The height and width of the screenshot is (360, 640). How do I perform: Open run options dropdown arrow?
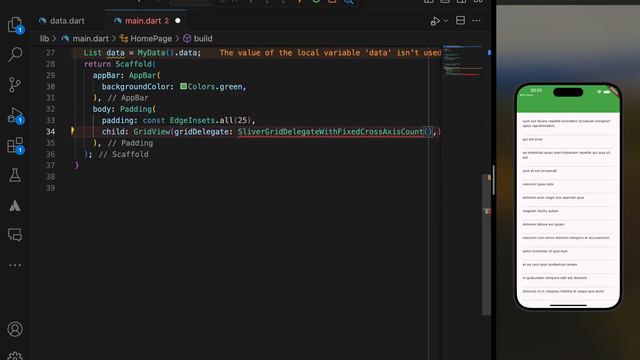[446, 21]
